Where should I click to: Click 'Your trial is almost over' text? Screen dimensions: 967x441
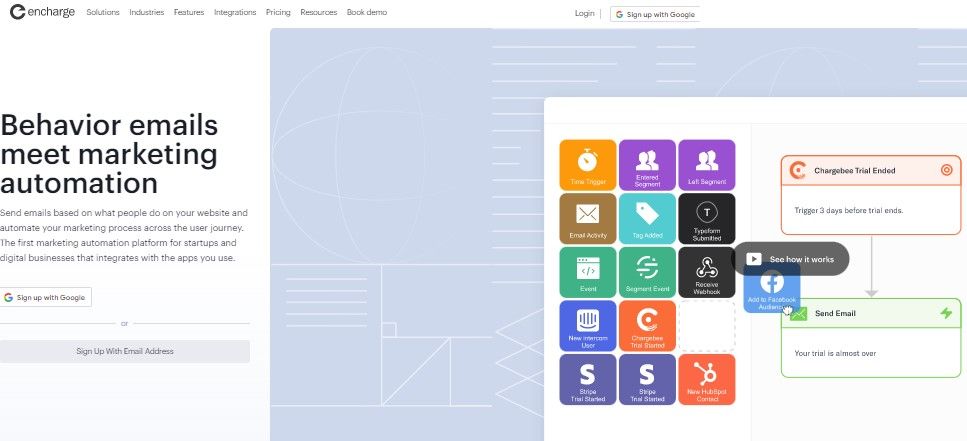pyautogui.click(x=835, y=353)
